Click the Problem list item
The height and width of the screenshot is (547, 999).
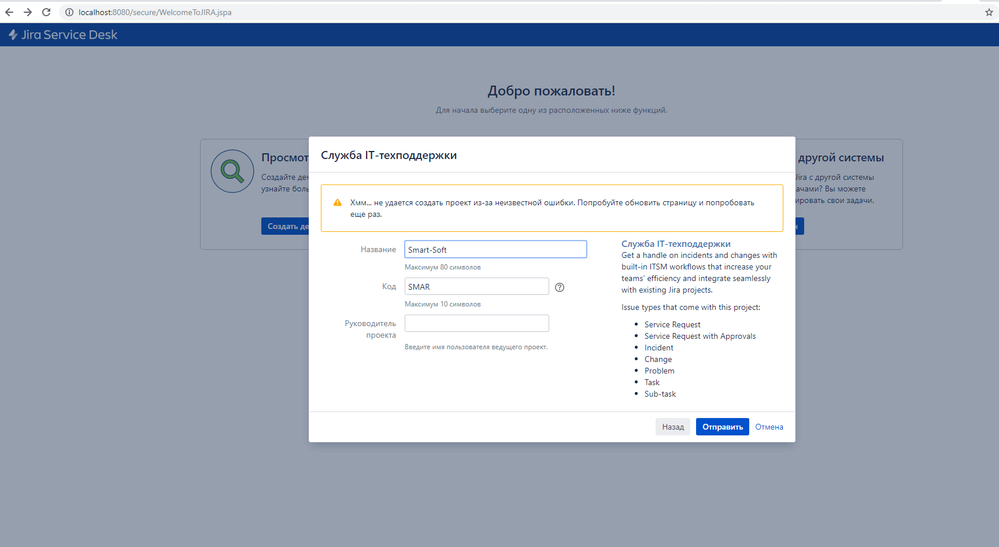pyautogui.click(x=659, y=371)
